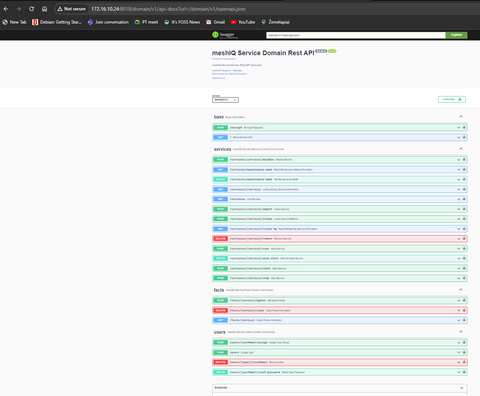480x396 pixels.
Task: Open the meshIQ Support Website link
Action: click(227, 70)
